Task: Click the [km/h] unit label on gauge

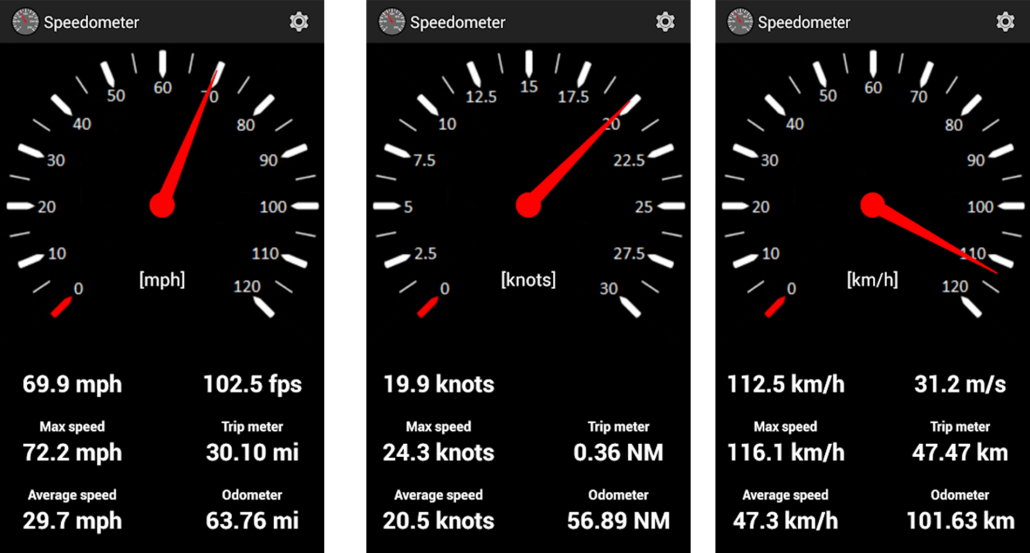Action: tap(872, 280)
